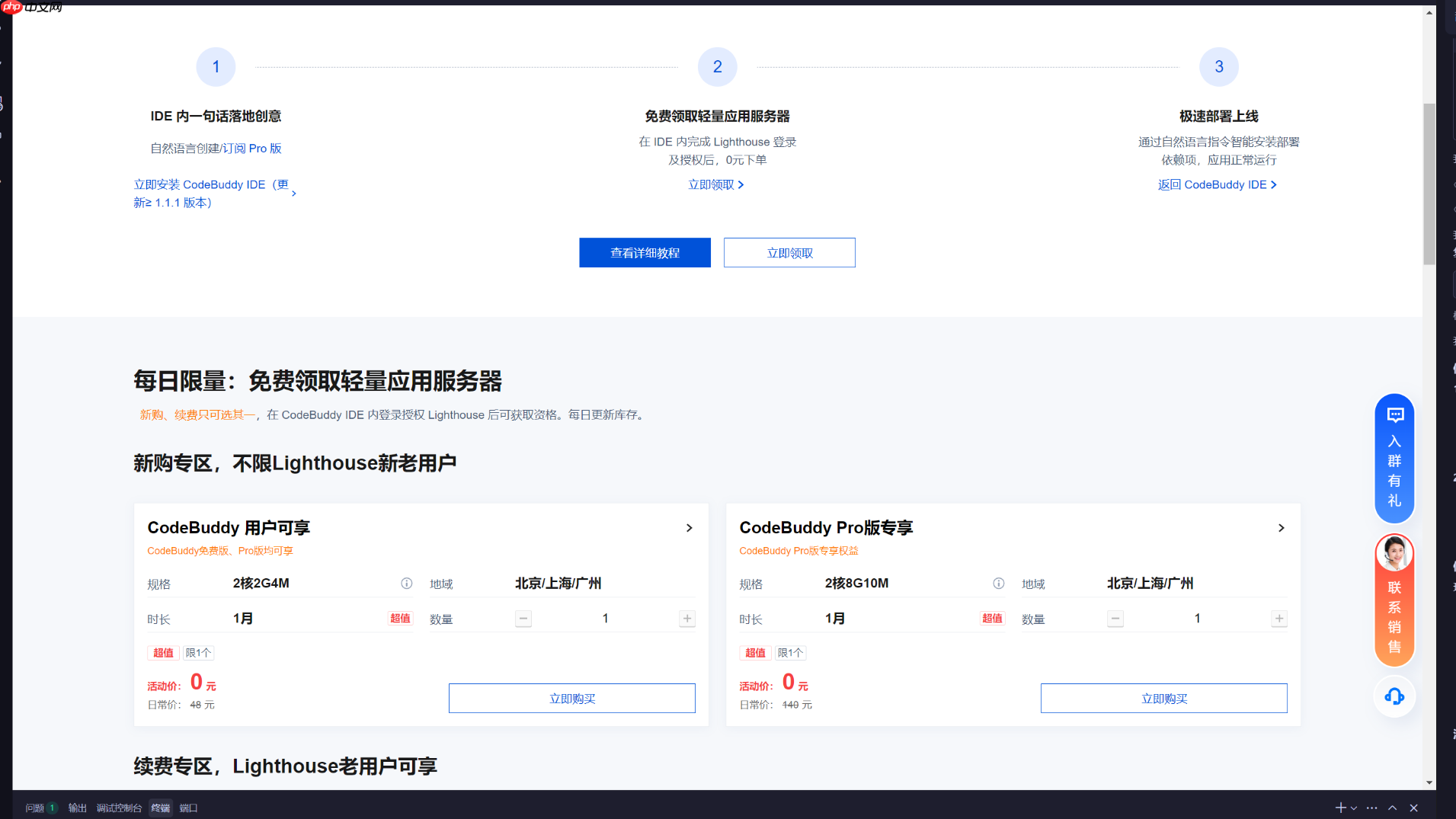
Task: Click the headset customer service icon
Action: coord(1394,696)
